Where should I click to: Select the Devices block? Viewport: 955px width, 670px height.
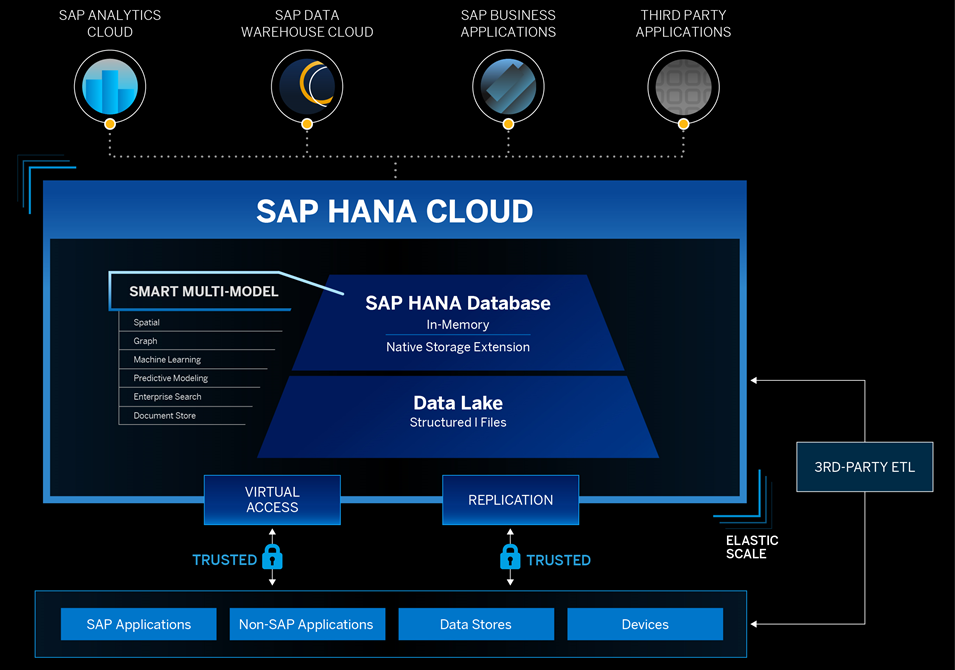tap(645, 624)
